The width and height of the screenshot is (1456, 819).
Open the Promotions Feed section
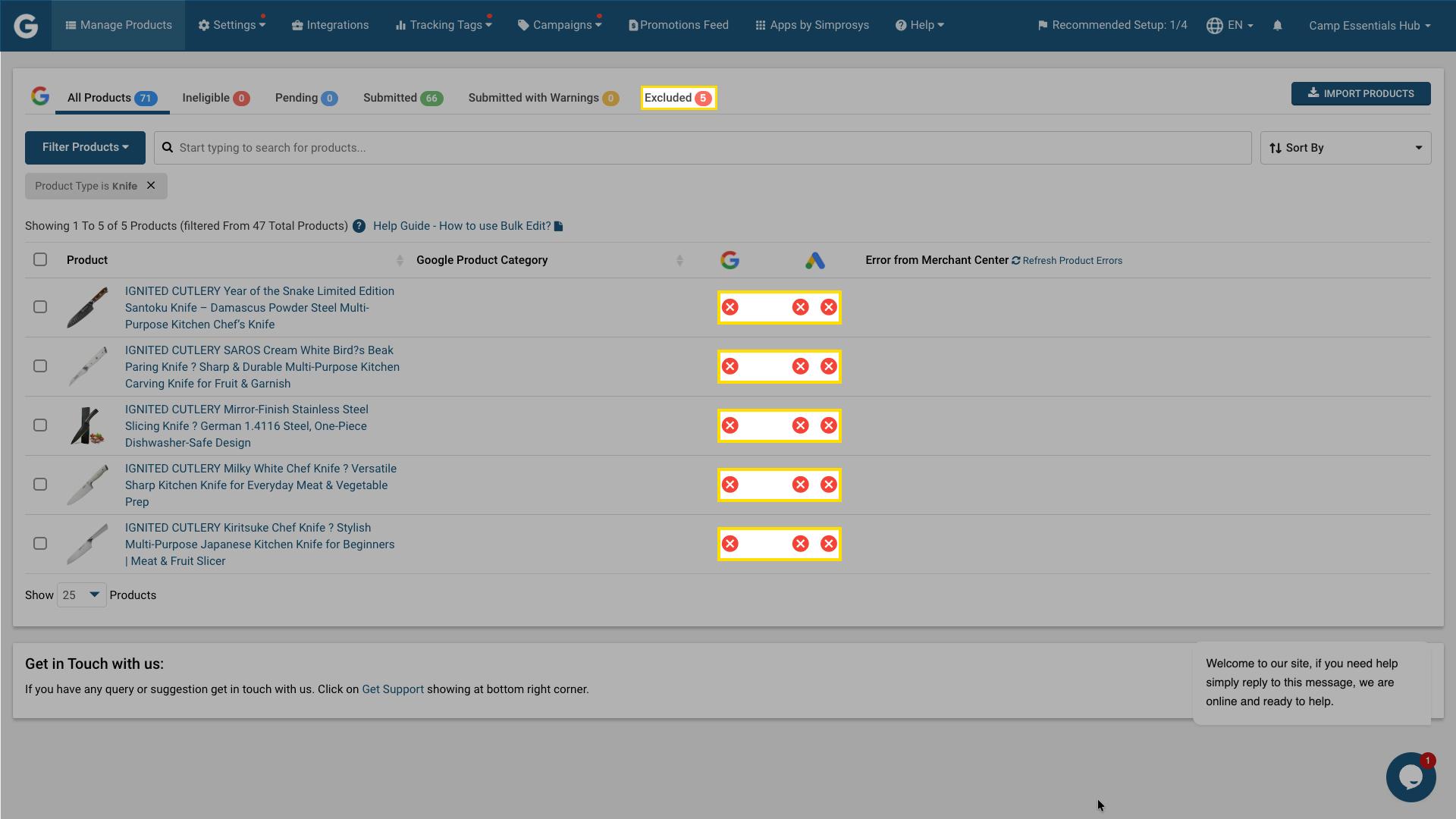coord(678,24)
